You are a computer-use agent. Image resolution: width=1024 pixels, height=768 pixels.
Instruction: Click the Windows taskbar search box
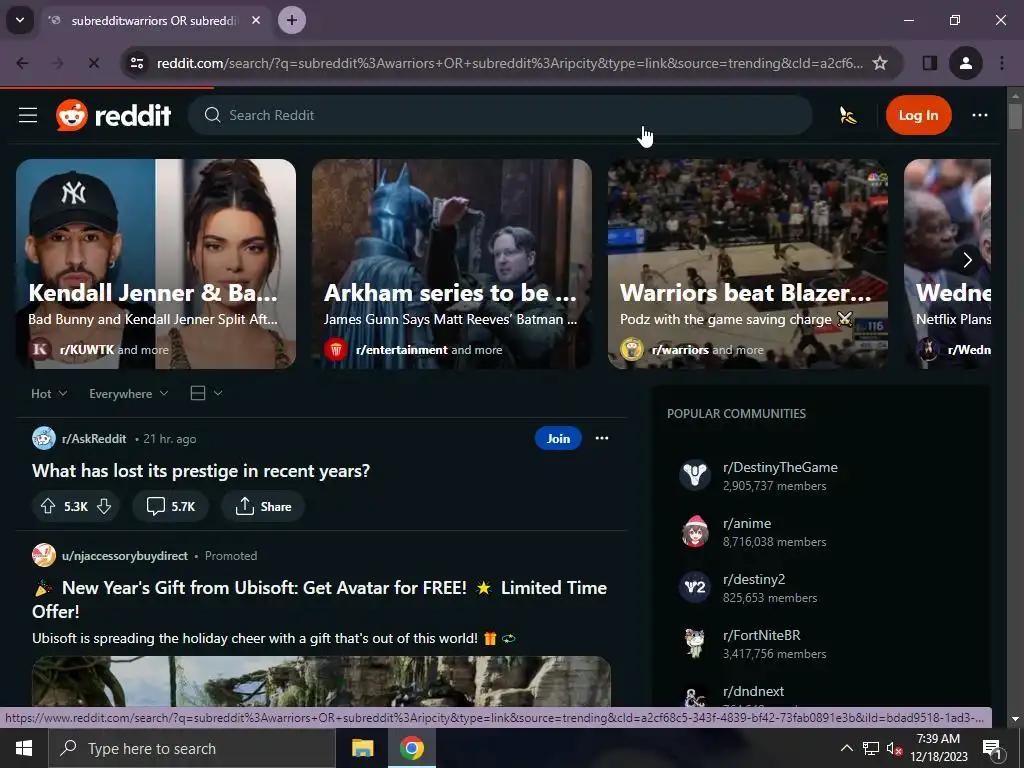(192, 748)
